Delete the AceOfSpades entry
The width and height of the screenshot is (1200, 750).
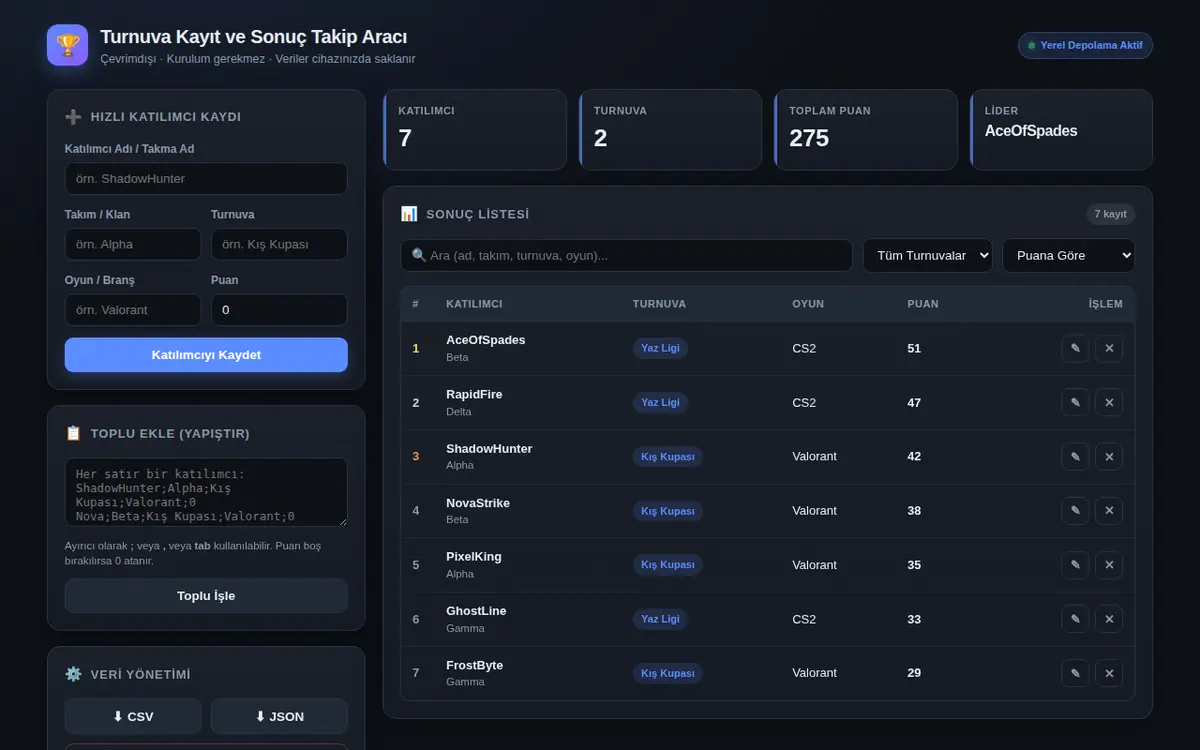pos(1109,348)
